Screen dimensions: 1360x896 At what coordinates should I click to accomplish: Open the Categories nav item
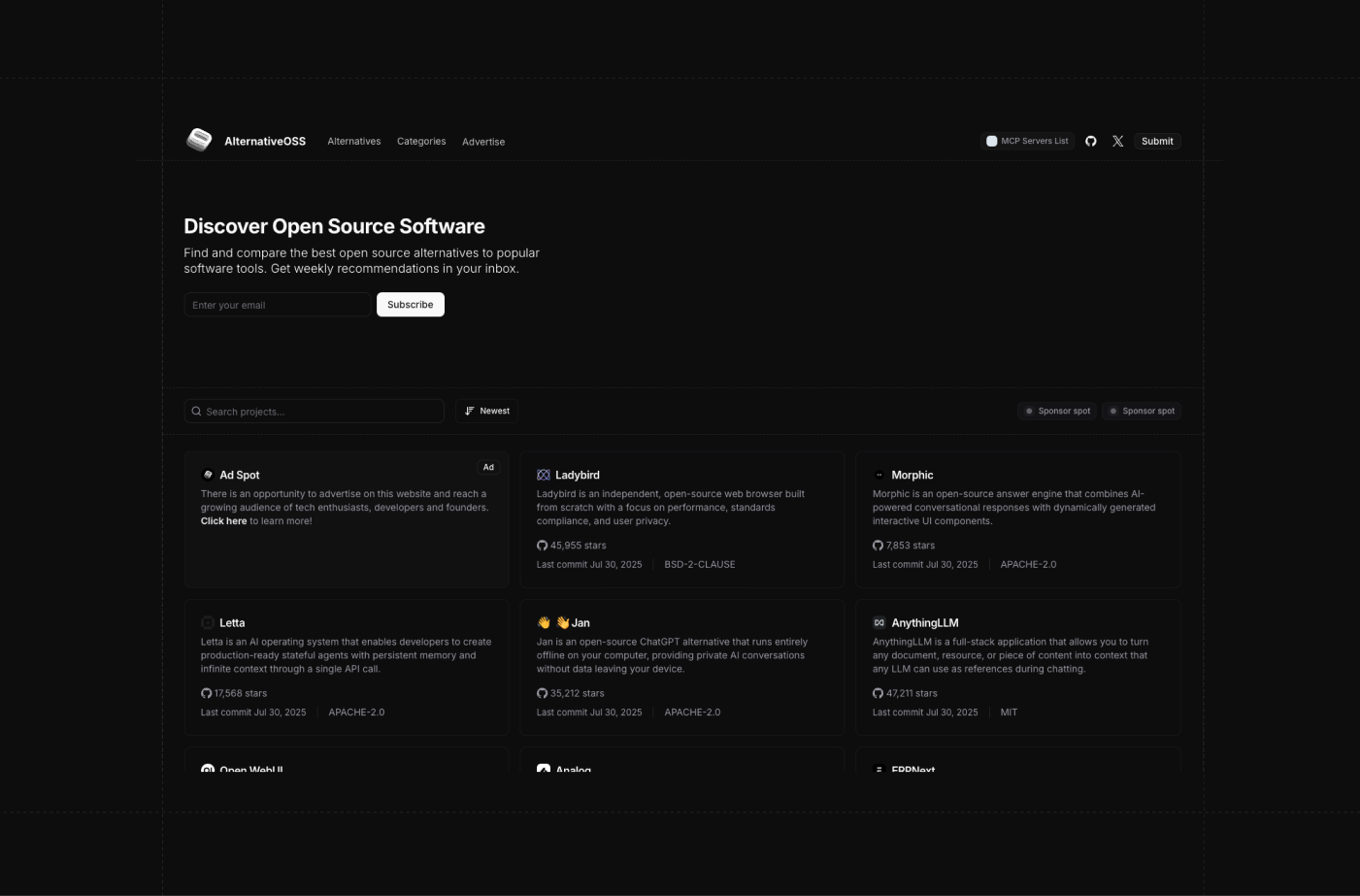pos(421,141)
